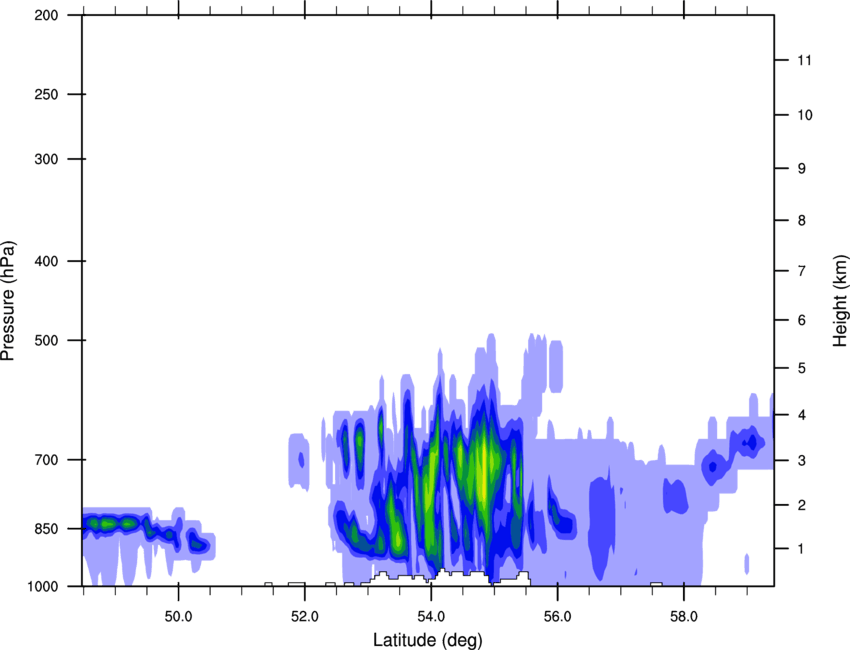Viewport: 850px width, 650px height.
Task: Click the 56.0 latitude label
Action: point(557,617)
